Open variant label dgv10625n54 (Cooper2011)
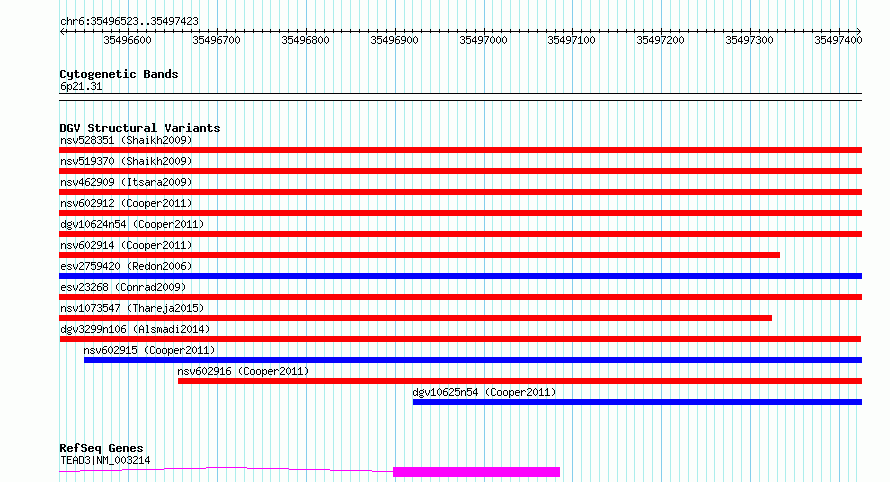 484,392
